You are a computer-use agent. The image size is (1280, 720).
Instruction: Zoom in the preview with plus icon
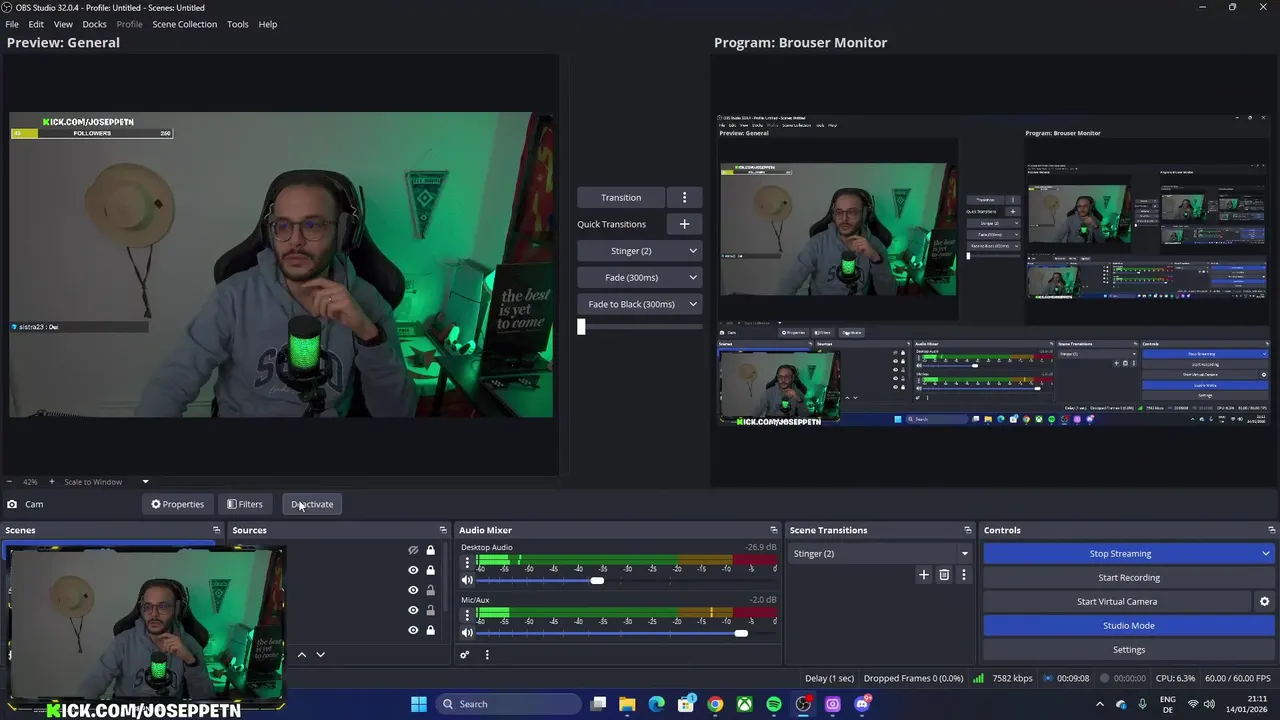[52, 482]
